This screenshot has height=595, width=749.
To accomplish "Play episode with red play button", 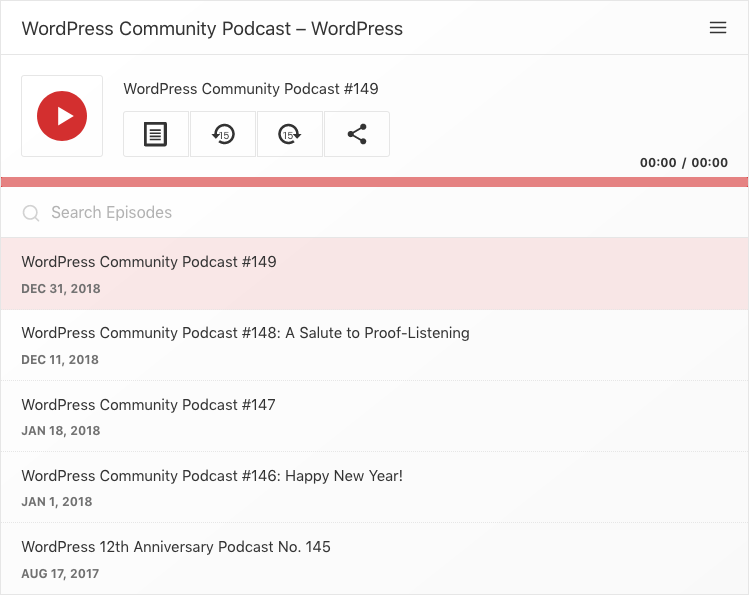I will tap(62, 116).
